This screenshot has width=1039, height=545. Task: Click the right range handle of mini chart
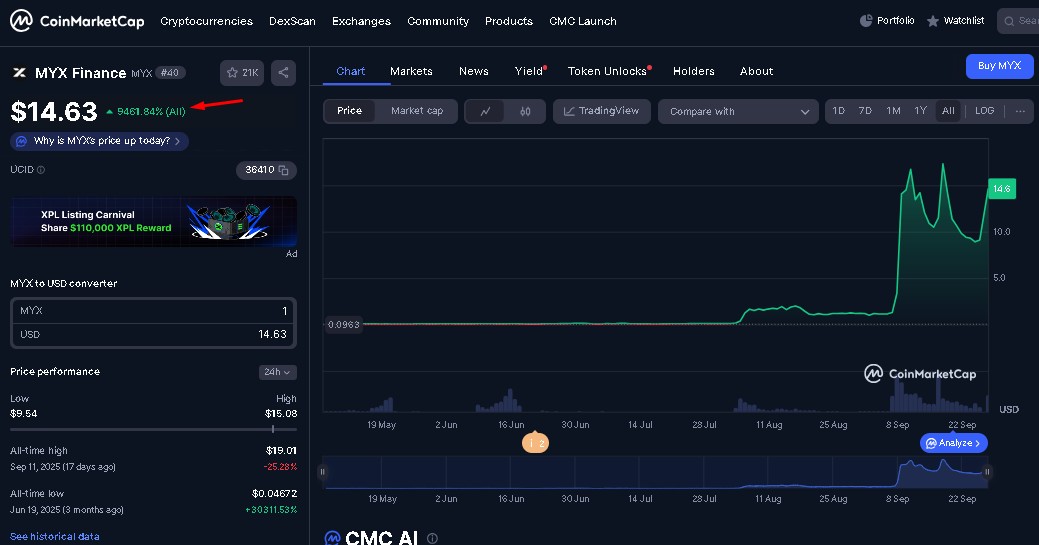tap(987, 472)
